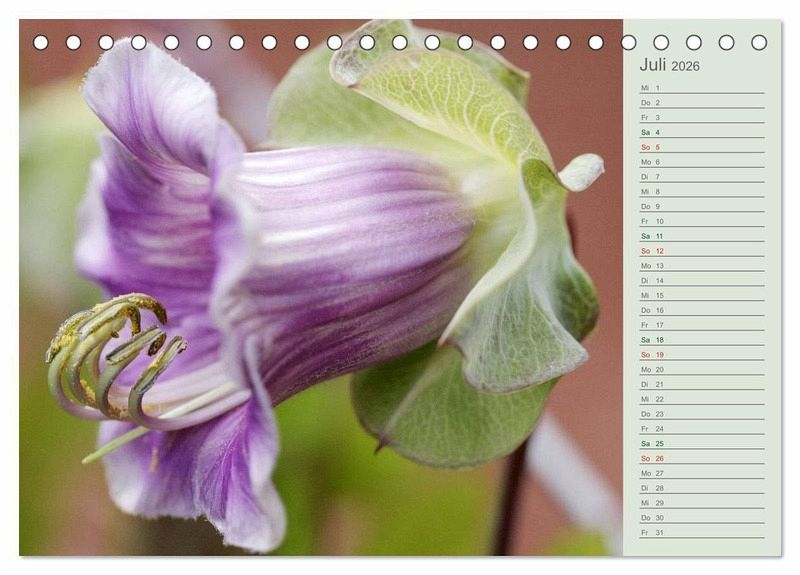Pick the "Mi 8" date line
The width and height of the screenshot is (800, 575).
click(x=702, y=191)
